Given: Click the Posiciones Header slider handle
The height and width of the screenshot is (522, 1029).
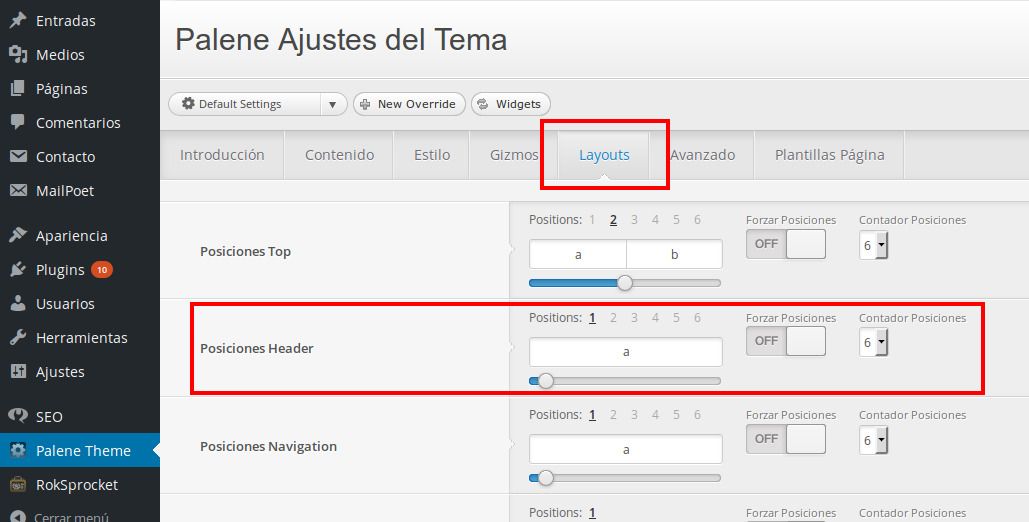Looking at the screenshot, I should click(x=545, y=381).
